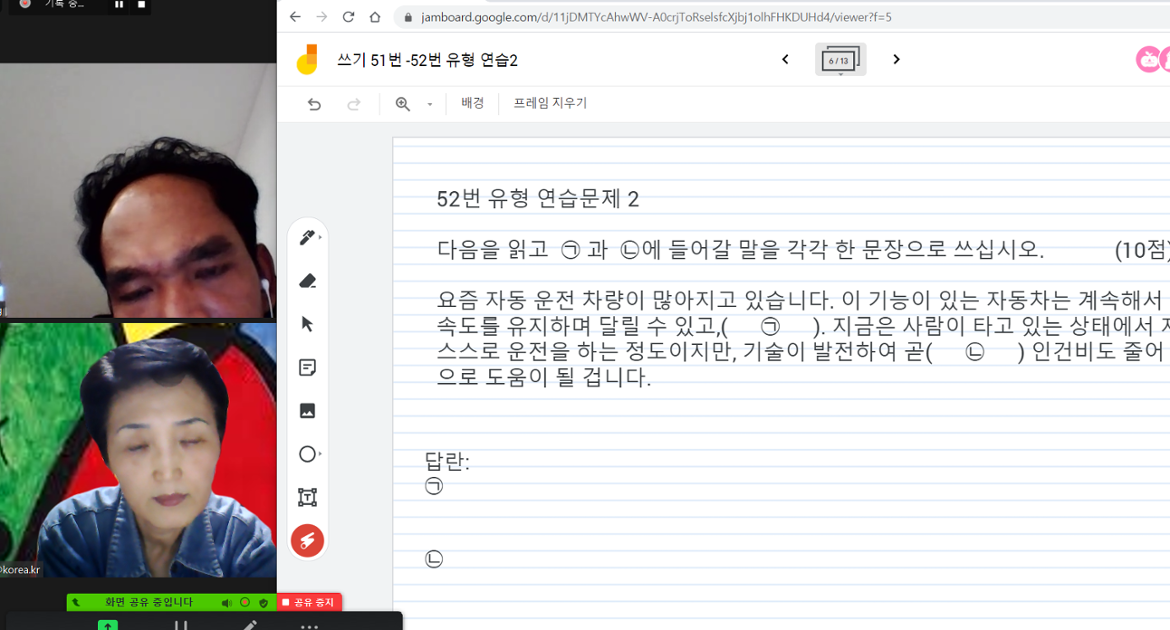Image resolution: width=1170 pixels, height=630 pixels.
Task: Go forward in the browser
Action: click(322, 16)
